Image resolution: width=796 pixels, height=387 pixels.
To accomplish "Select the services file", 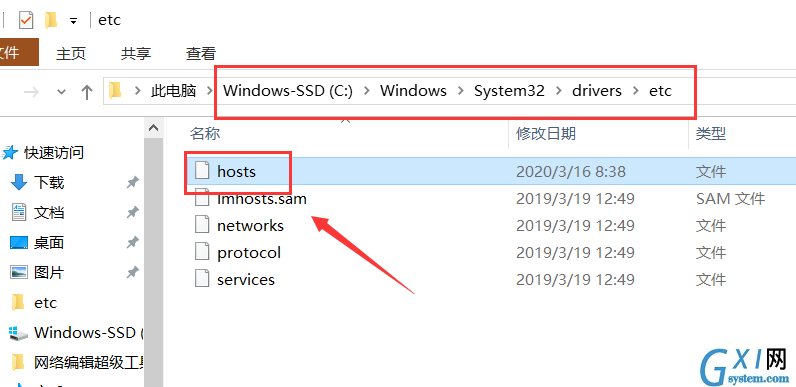I will click(x=246, y=279).
